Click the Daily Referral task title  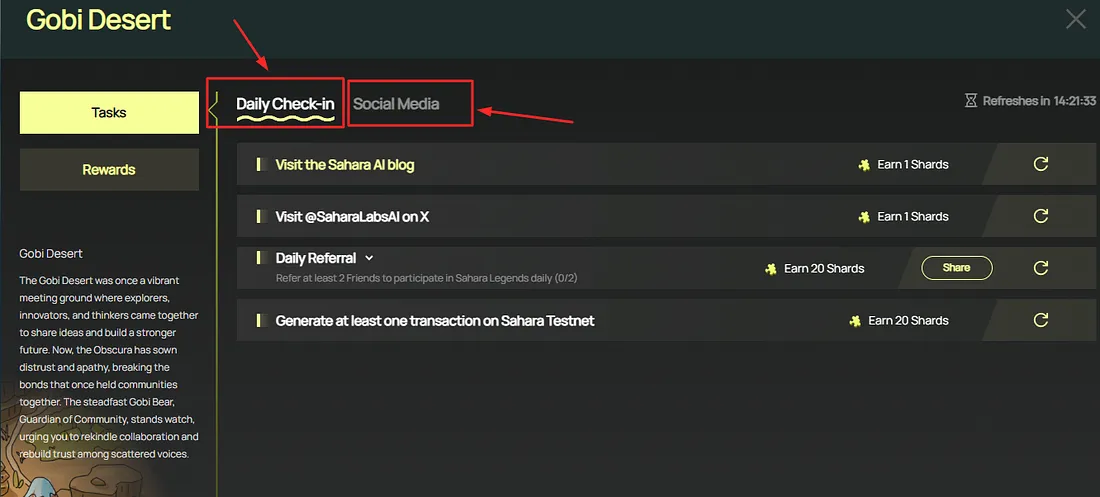(x=316, y=258)
